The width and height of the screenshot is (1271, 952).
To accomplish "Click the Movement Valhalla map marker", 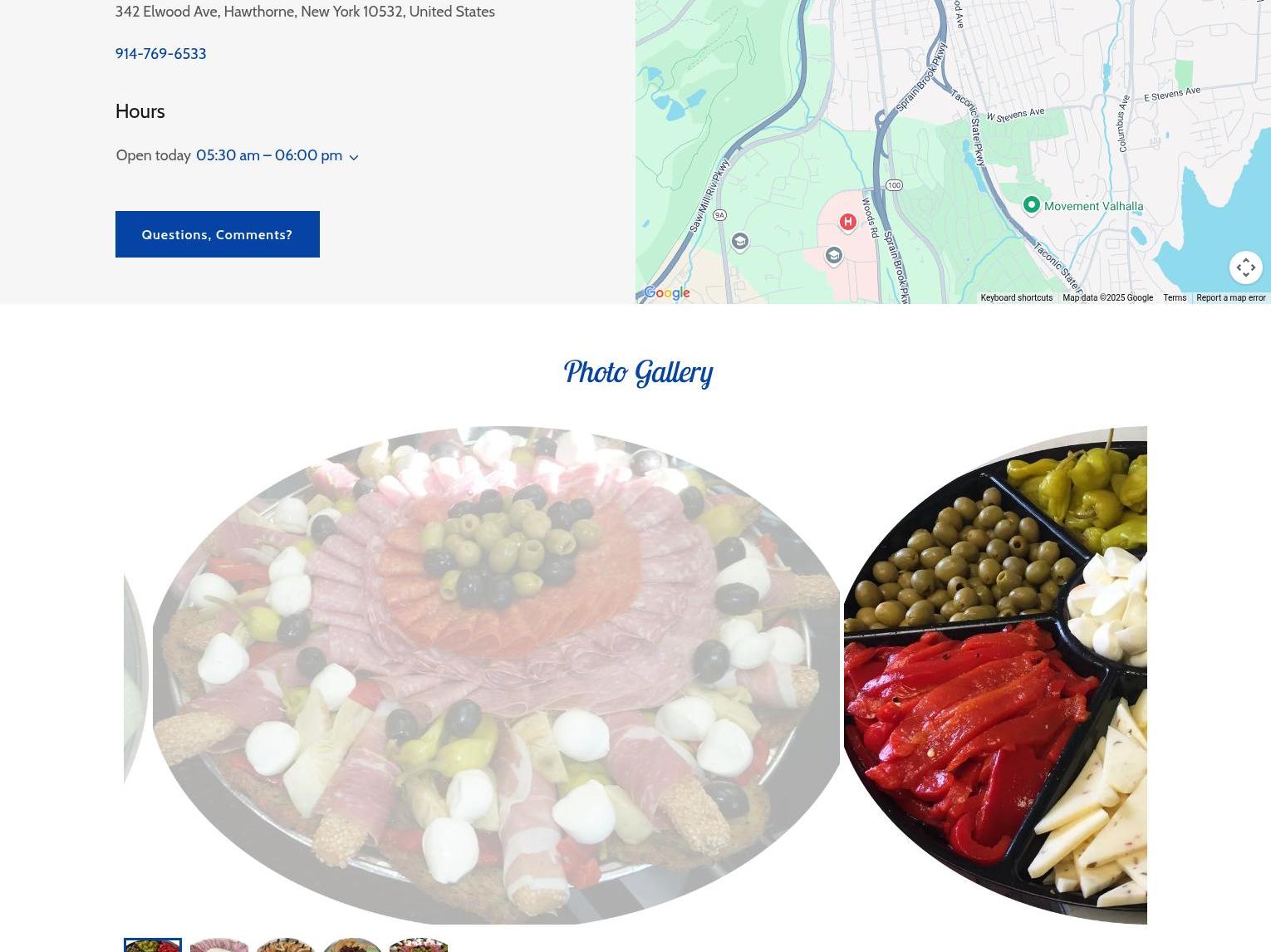I will click(1031, 204).
